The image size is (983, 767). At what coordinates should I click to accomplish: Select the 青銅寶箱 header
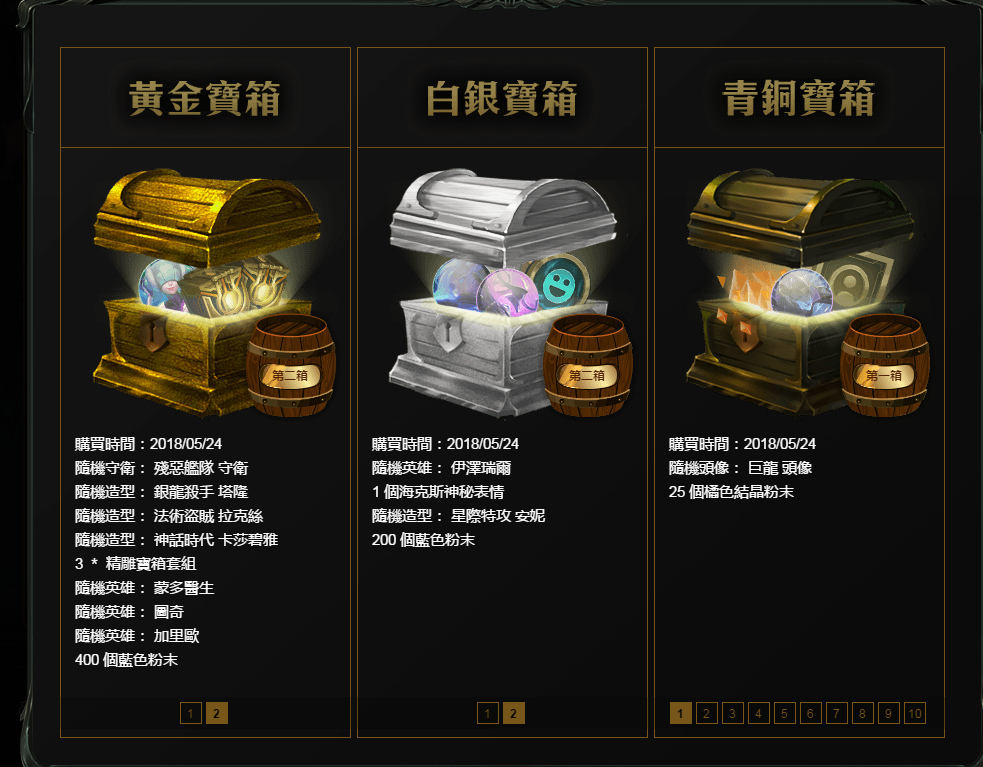799,98
